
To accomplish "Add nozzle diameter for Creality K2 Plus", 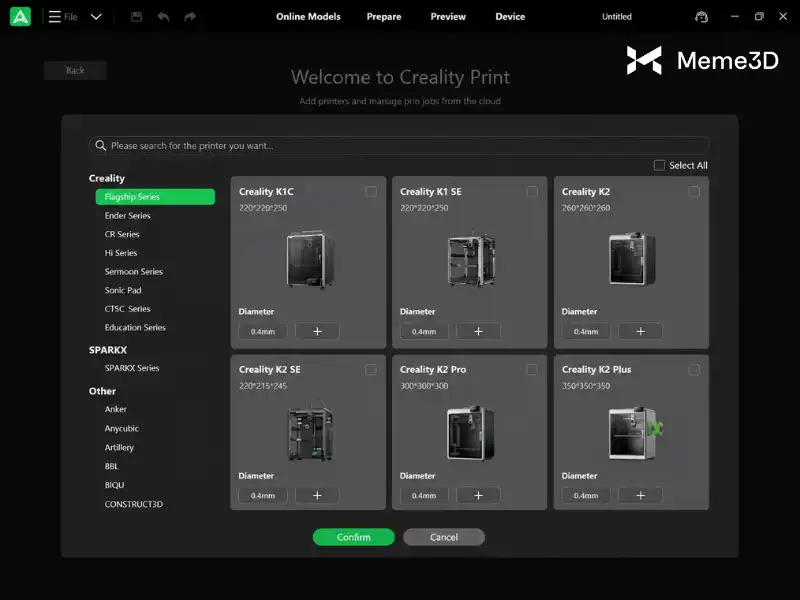I will click(640, 495).
